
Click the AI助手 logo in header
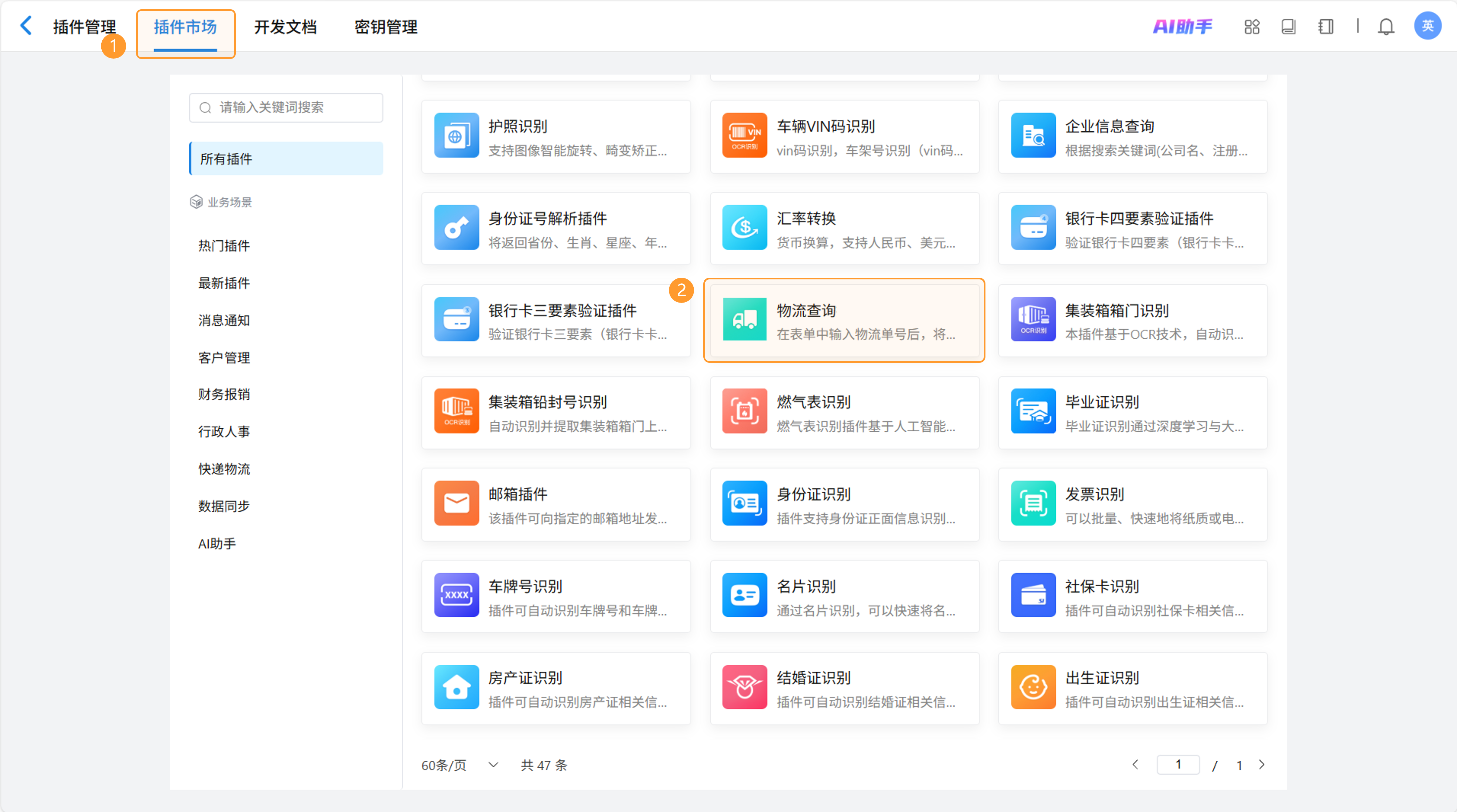click(x=1182, y=26)
